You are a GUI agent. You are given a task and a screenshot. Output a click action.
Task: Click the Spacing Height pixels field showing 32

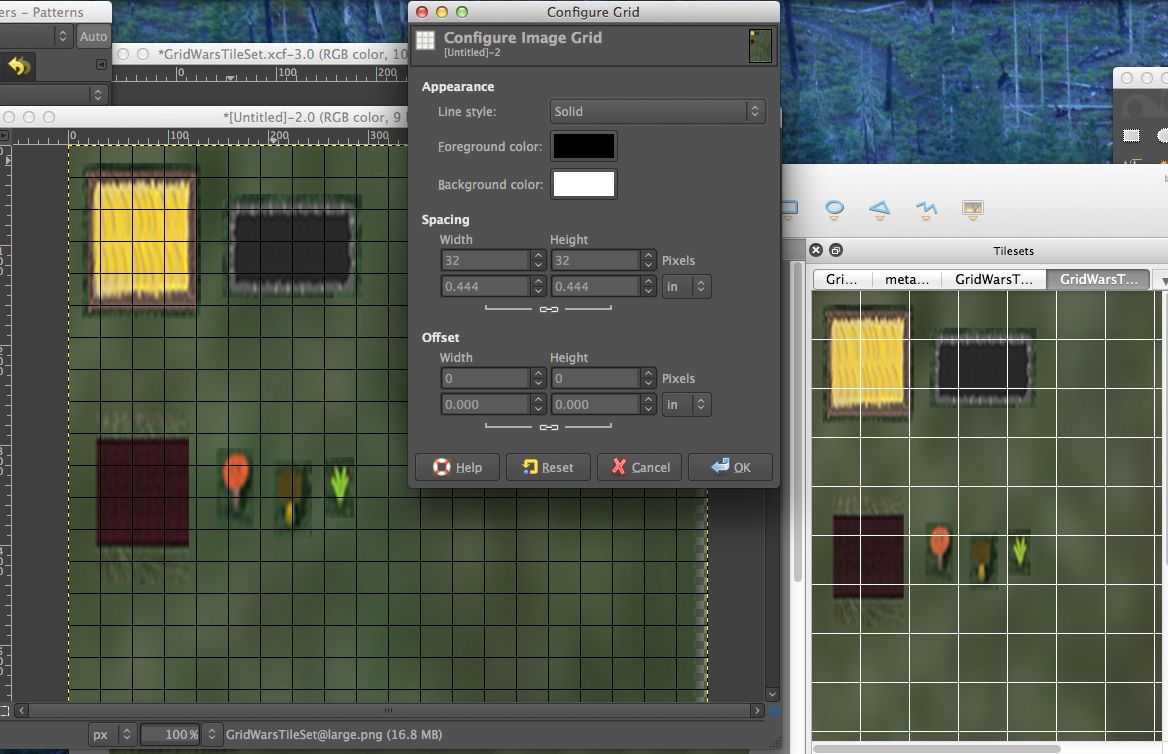click(x=595, y=260)
